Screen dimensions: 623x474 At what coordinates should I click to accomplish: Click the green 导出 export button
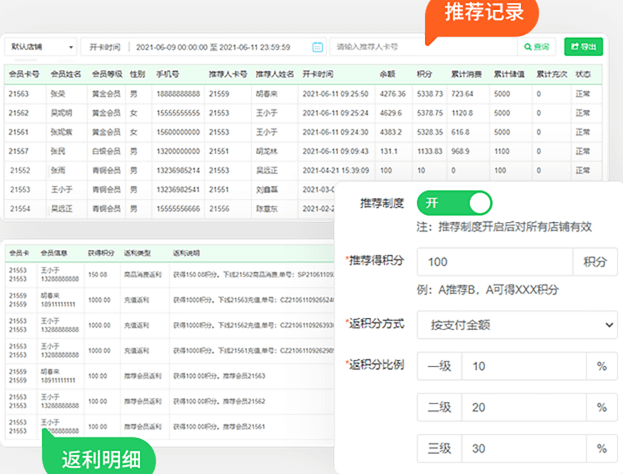(584, 47)
